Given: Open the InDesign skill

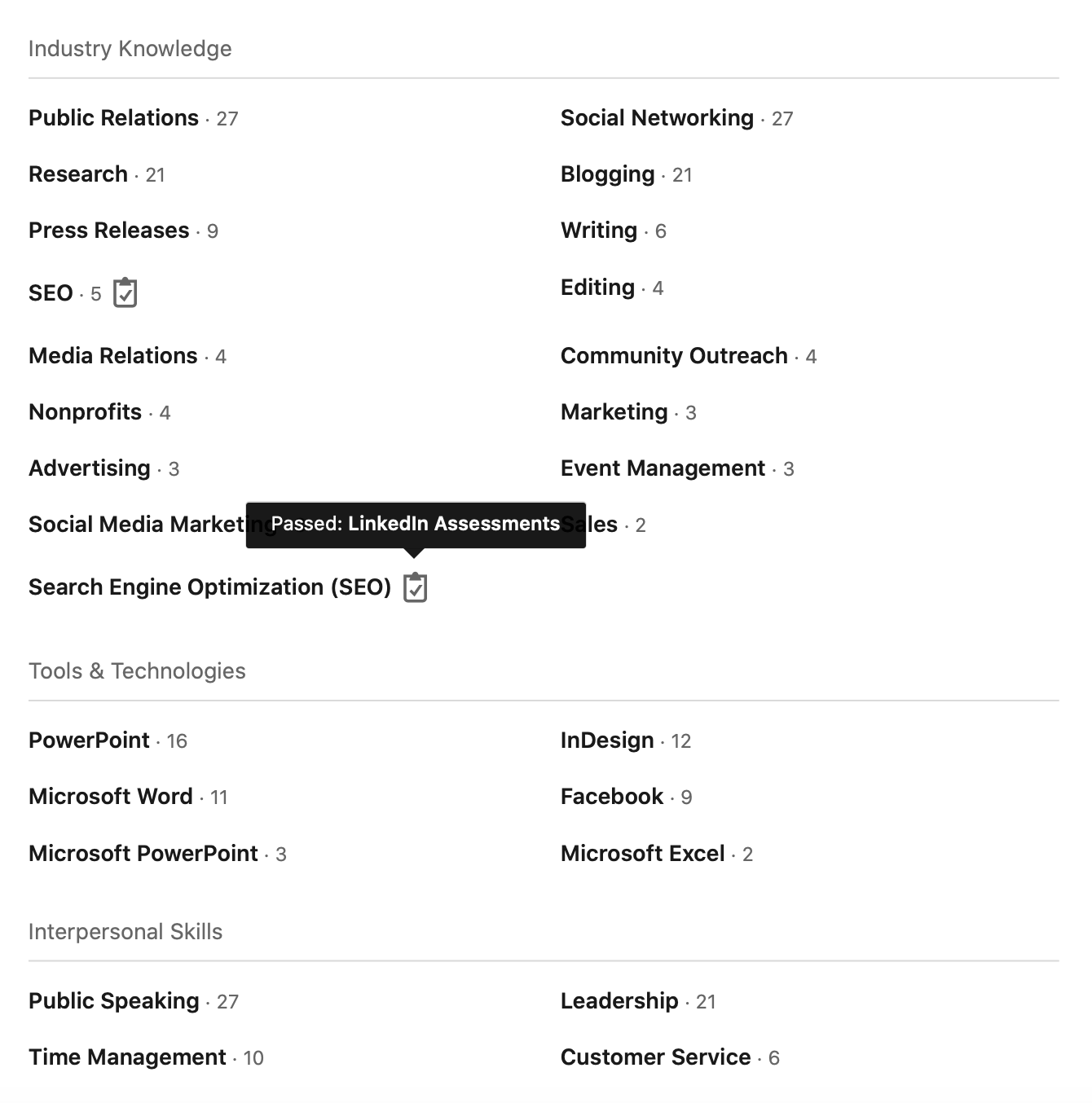Looking at the screenshot, I should [607, 740].
